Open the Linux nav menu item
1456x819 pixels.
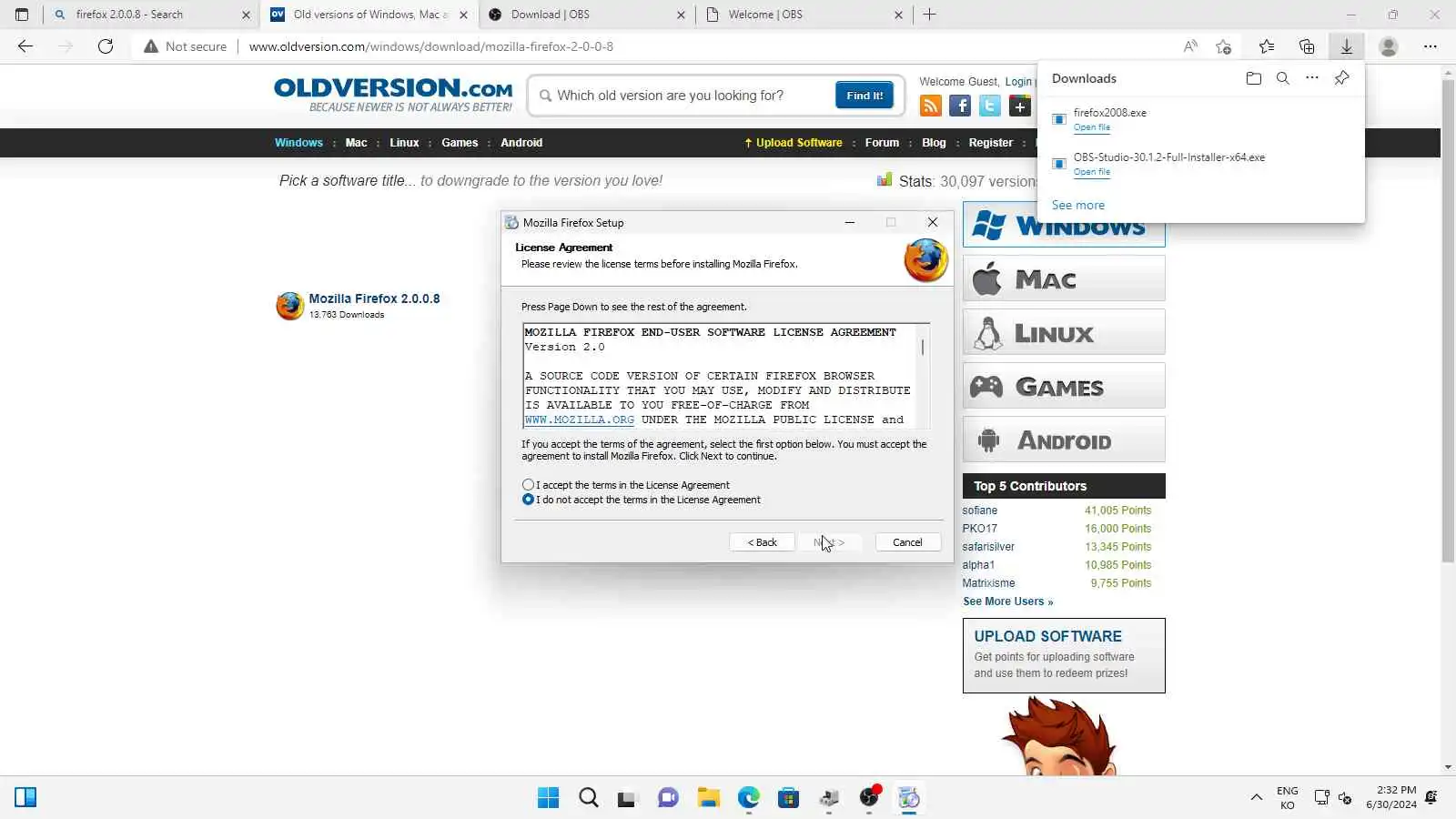(x=404, y=143)
